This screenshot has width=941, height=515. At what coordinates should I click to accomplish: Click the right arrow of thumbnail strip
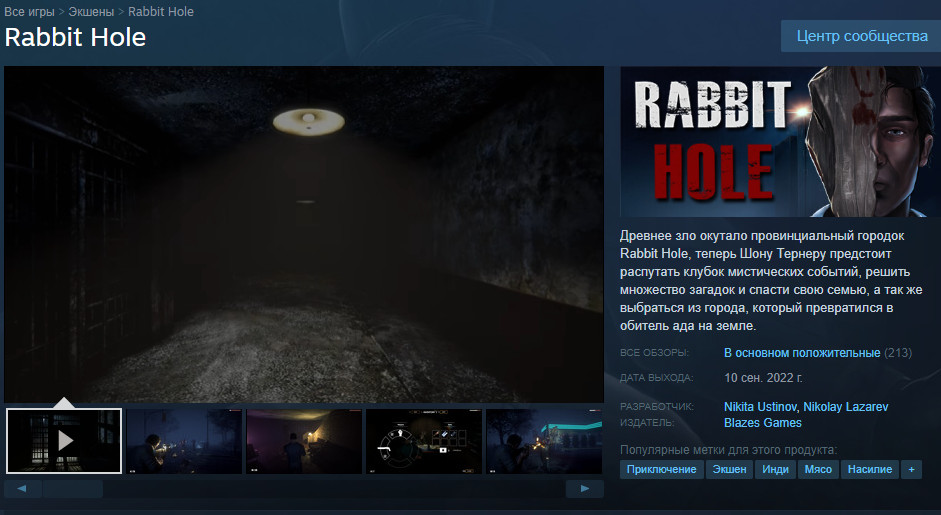click(585, 489)
